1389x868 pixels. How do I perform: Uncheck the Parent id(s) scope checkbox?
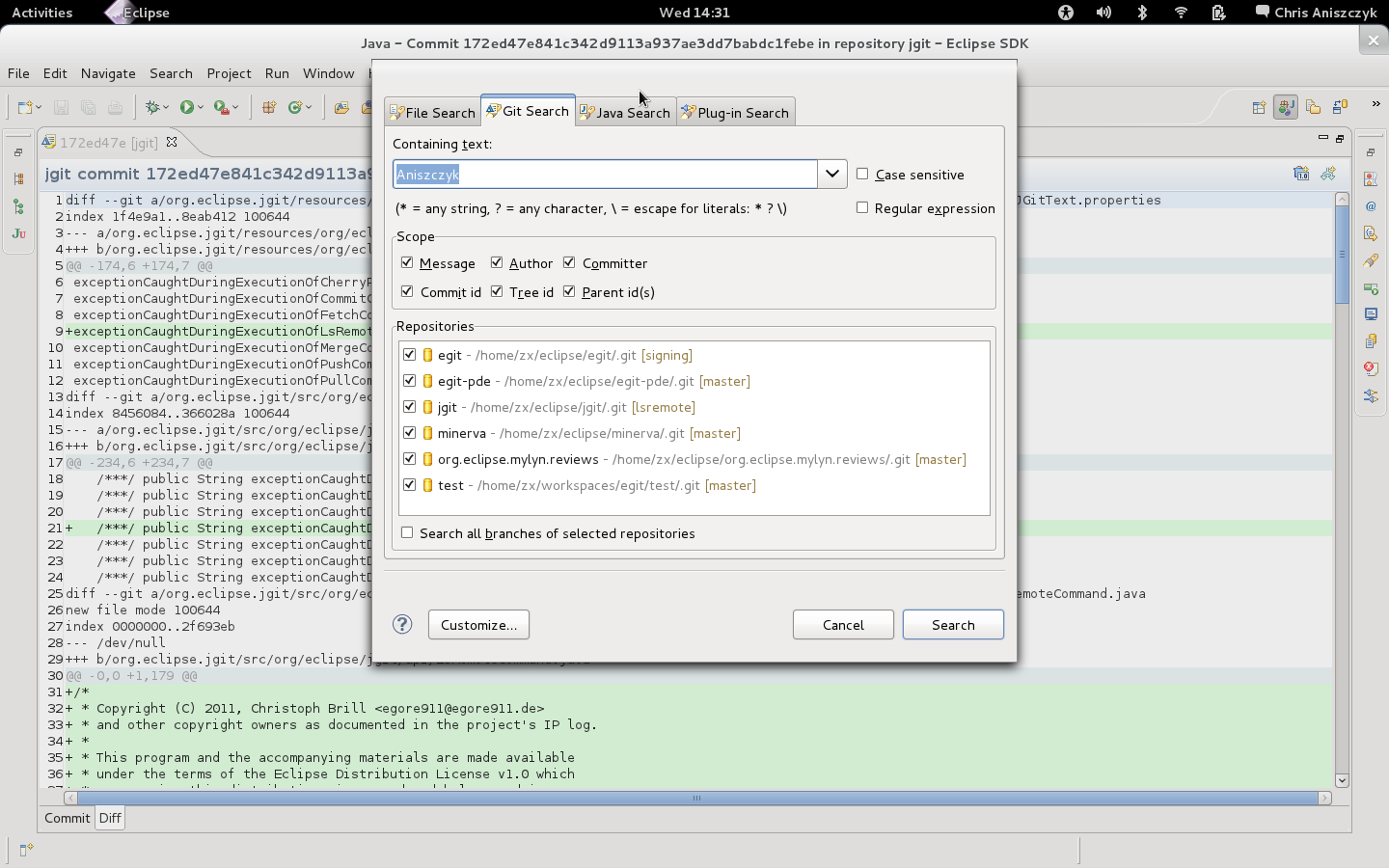(x=569, y=291)
